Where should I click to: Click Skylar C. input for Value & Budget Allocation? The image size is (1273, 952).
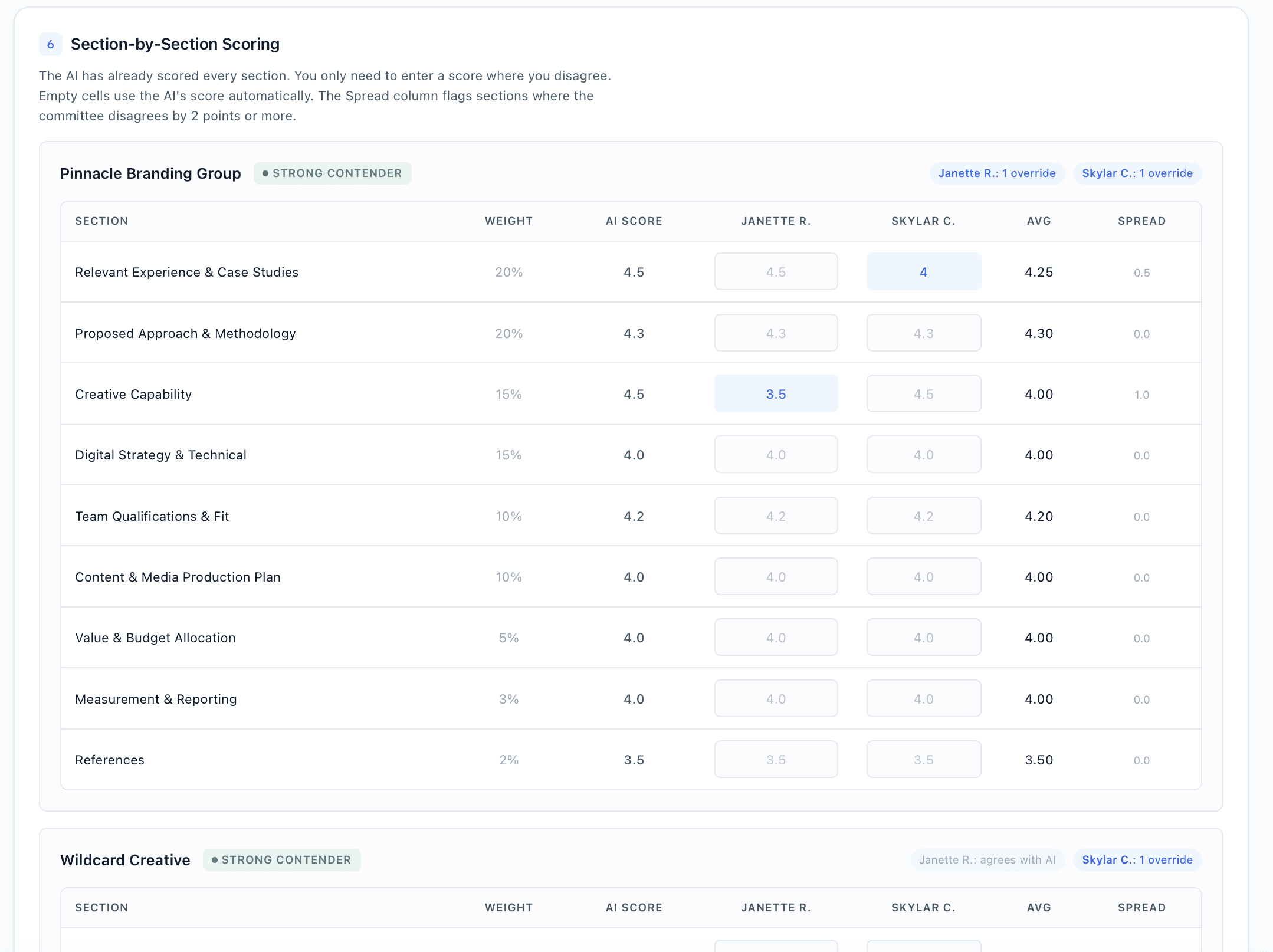coord(924,637)
